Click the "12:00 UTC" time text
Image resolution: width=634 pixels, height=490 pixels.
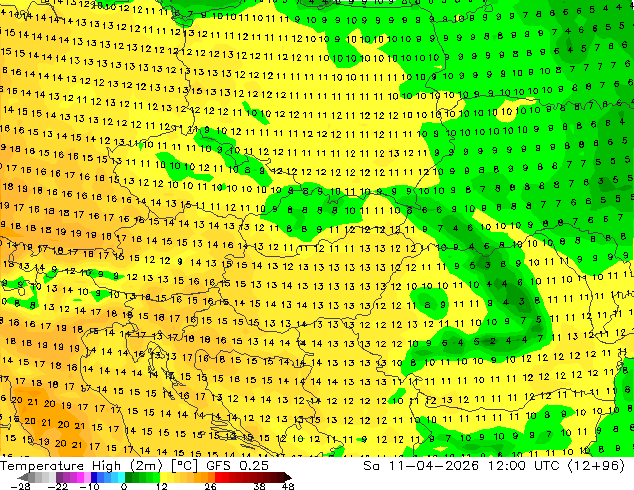(524, 466)
